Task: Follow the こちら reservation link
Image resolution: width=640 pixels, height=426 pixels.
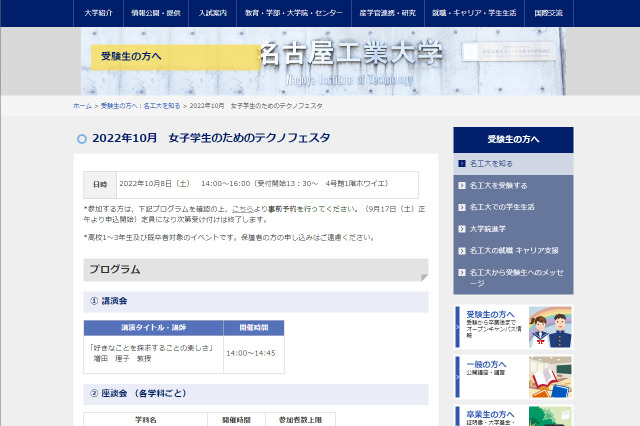Action: pyautogui.click(x=242, y=209)
